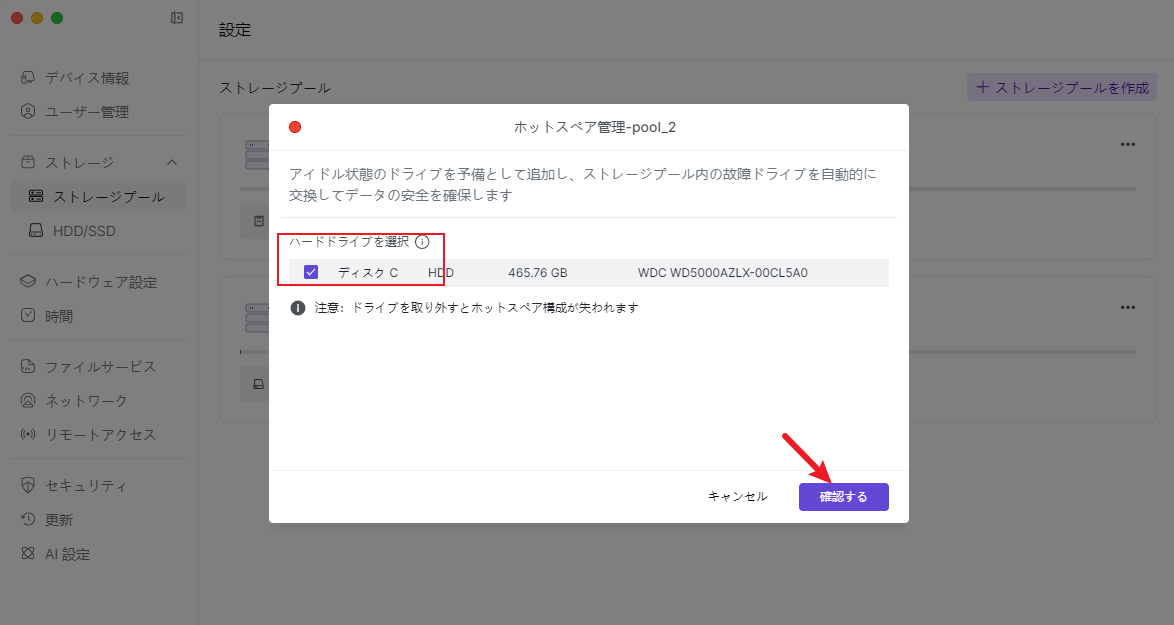
Task: Click the info icon beside ハードドライブを選択
Action: coord(422,242)
